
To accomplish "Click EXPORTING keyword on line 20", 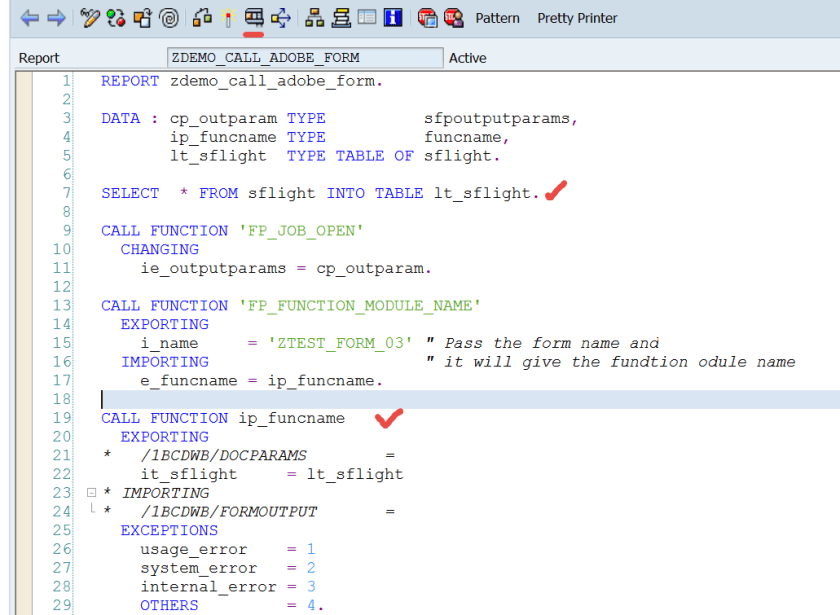I will click(x=165, y=437).
